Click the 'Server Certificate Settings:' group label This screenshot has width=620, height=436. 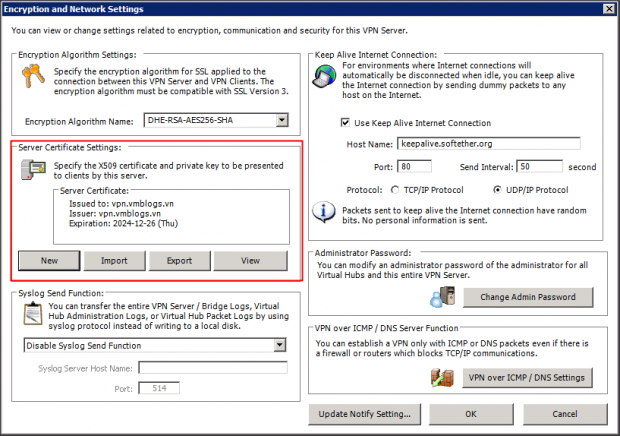(x=70, y=147)
